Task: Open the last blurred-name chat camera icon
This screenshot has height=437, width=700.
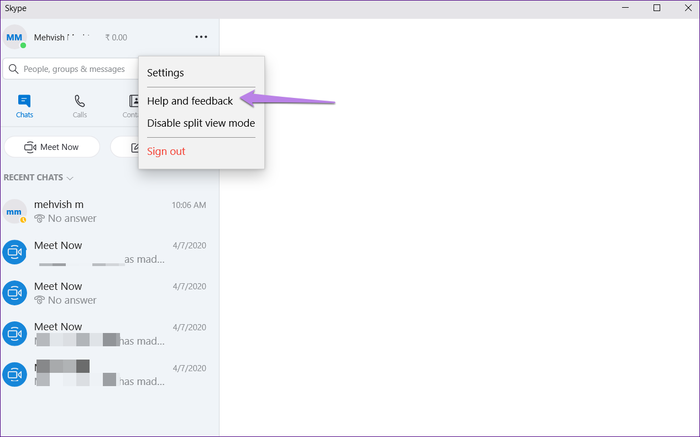Action: [15, 375]
